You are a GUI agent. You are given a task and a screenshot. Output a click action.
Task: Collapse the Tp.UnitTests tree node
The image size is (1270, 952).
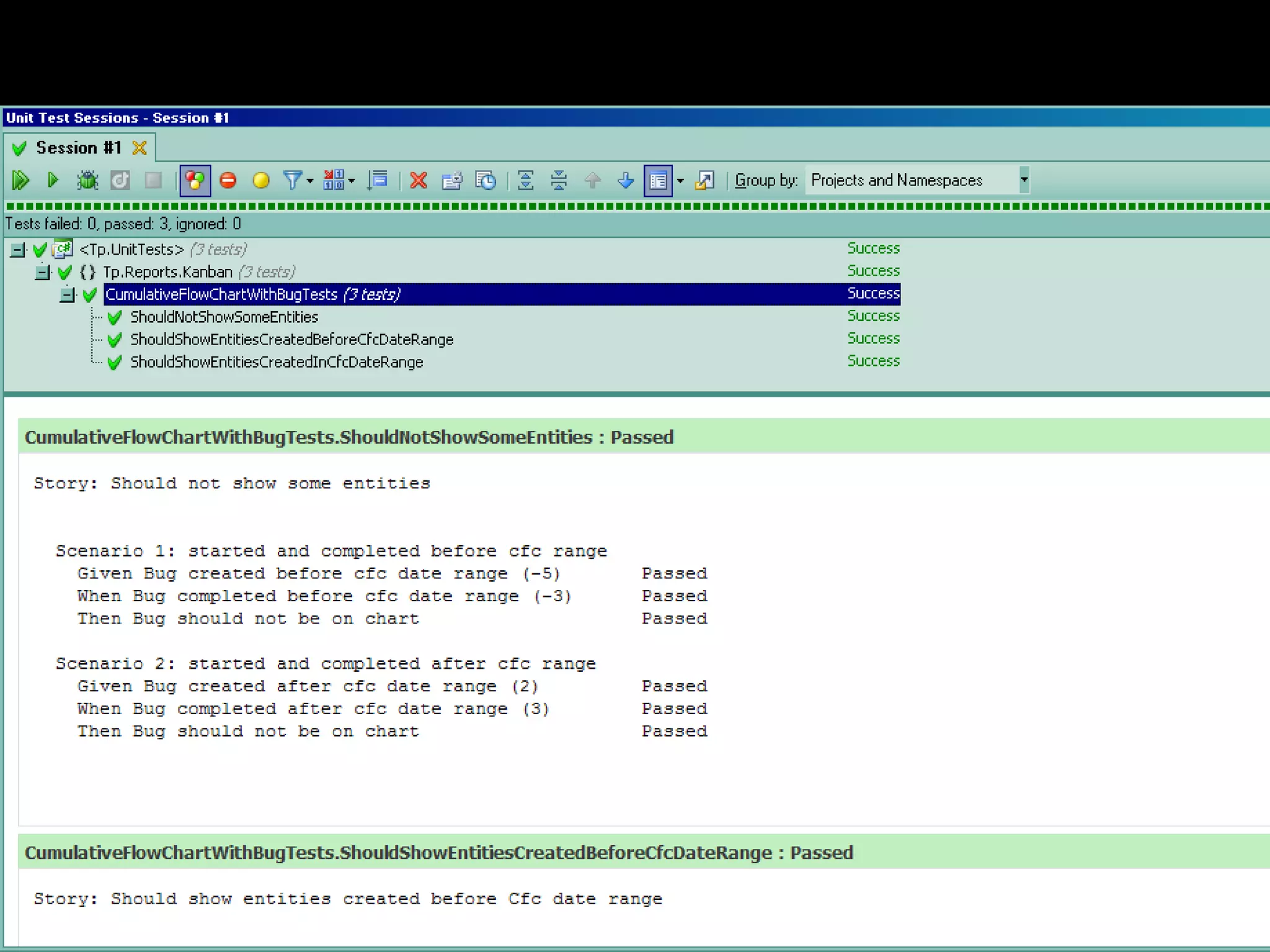18,250
